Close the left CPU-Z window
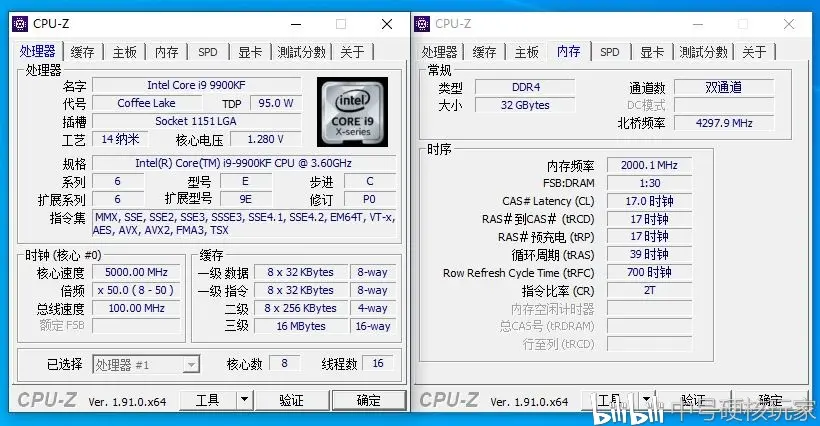The image size is (820, 426). (x=387, y=24)
